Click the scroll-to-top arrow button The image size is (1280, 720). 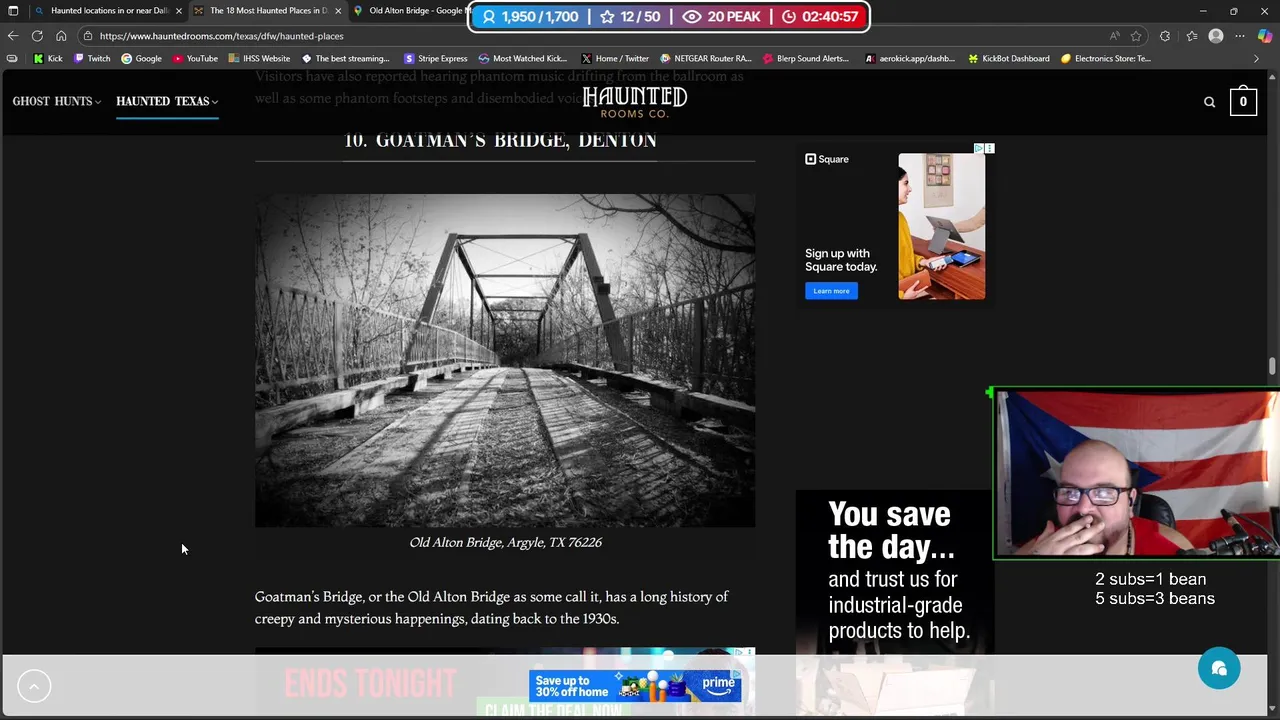point(34,686)
